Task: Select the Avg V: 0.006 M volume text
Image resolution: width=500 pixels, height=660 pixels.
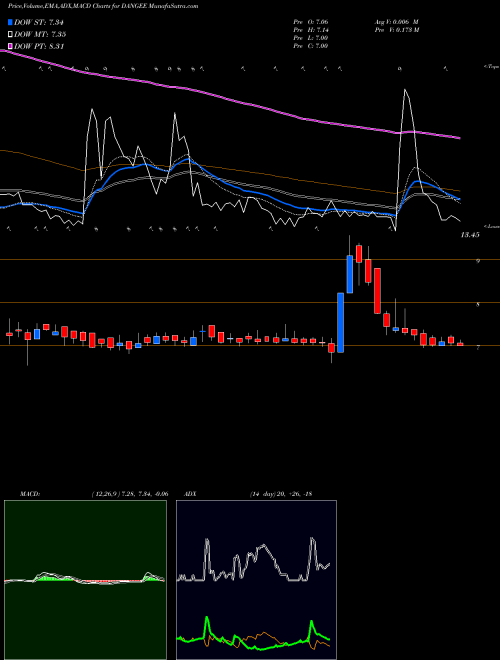Action: (396, 21)
